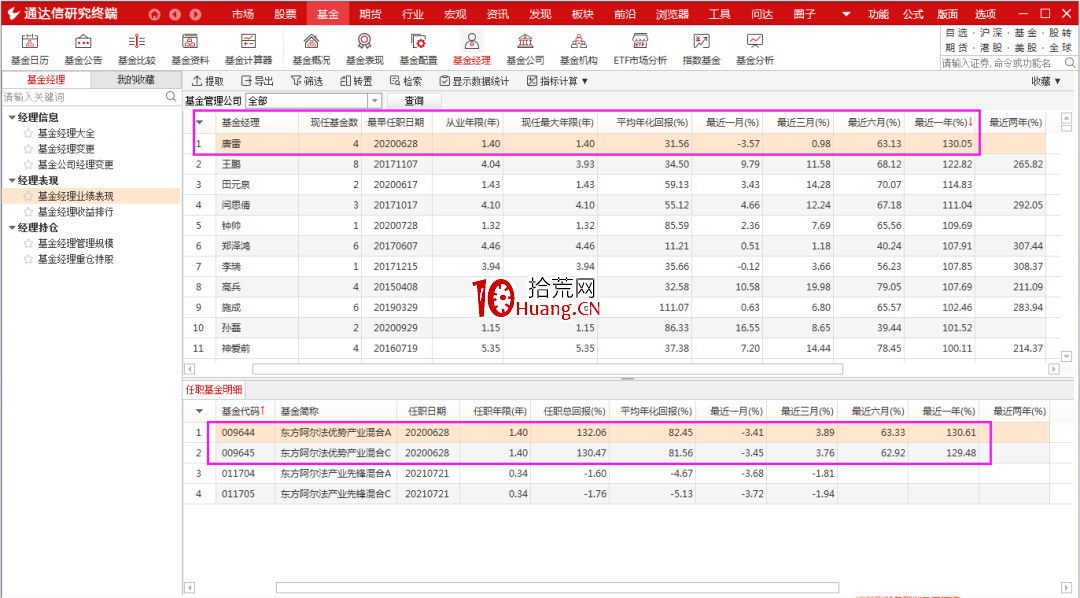Click 提取 in the data toolbar
Viewport: 1080px width, 598px height.
pyautogui.click(x=207, y=81)
